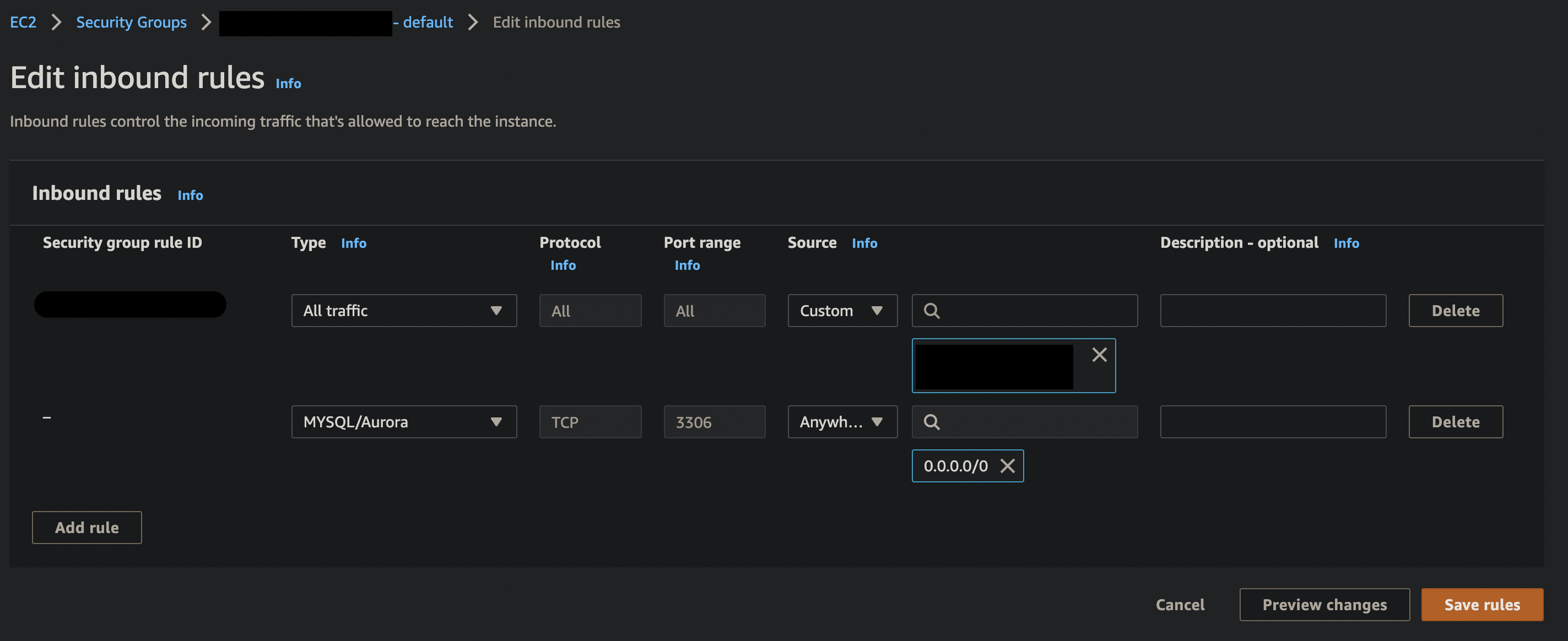Viewport: 1568px width, 641px height.
Task: Open the Description column Info link
Action: tap(1346, 243)
